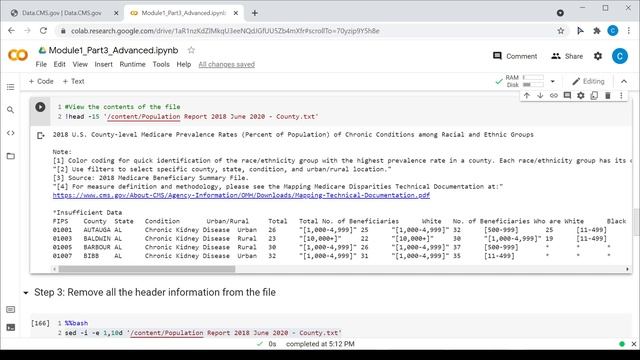Click the notebook title Module1_Part3_Advanced.ipynb
The height and width of the screenshot is (360, 640).
113,50
